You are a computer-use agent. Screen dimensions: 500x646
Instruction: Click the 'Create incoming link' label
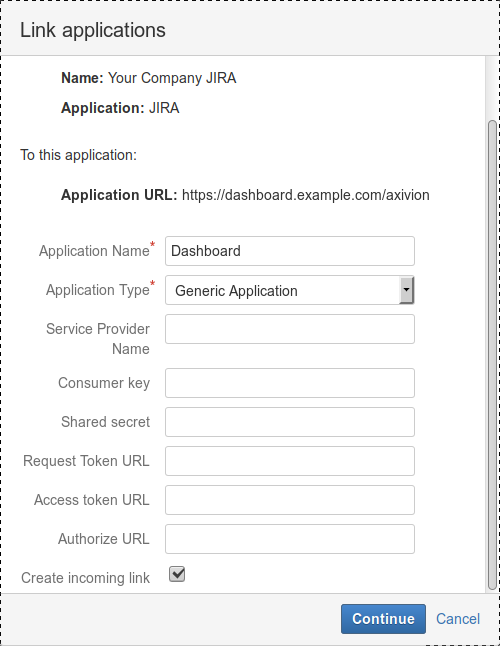(85, 578)
